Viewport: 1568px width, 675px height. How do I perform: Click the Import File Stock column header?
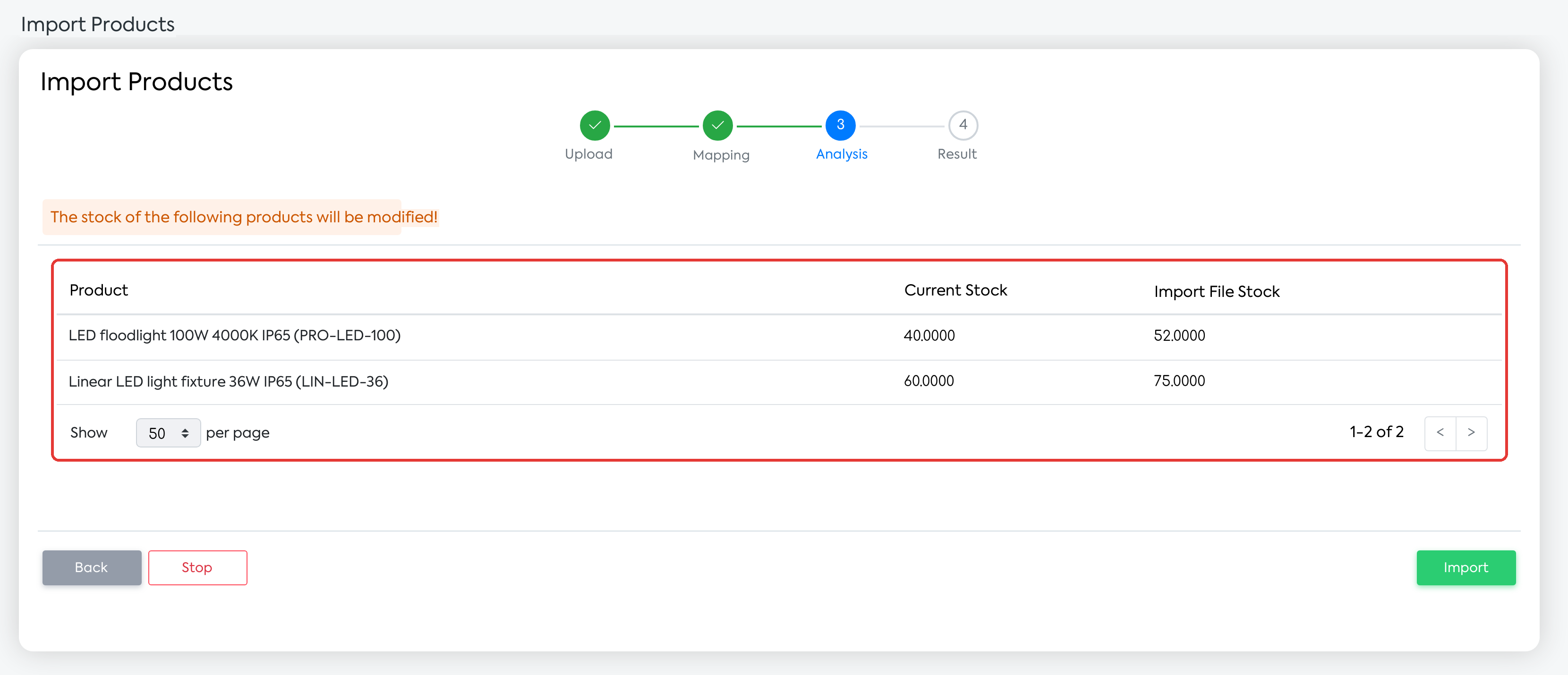1217,291
